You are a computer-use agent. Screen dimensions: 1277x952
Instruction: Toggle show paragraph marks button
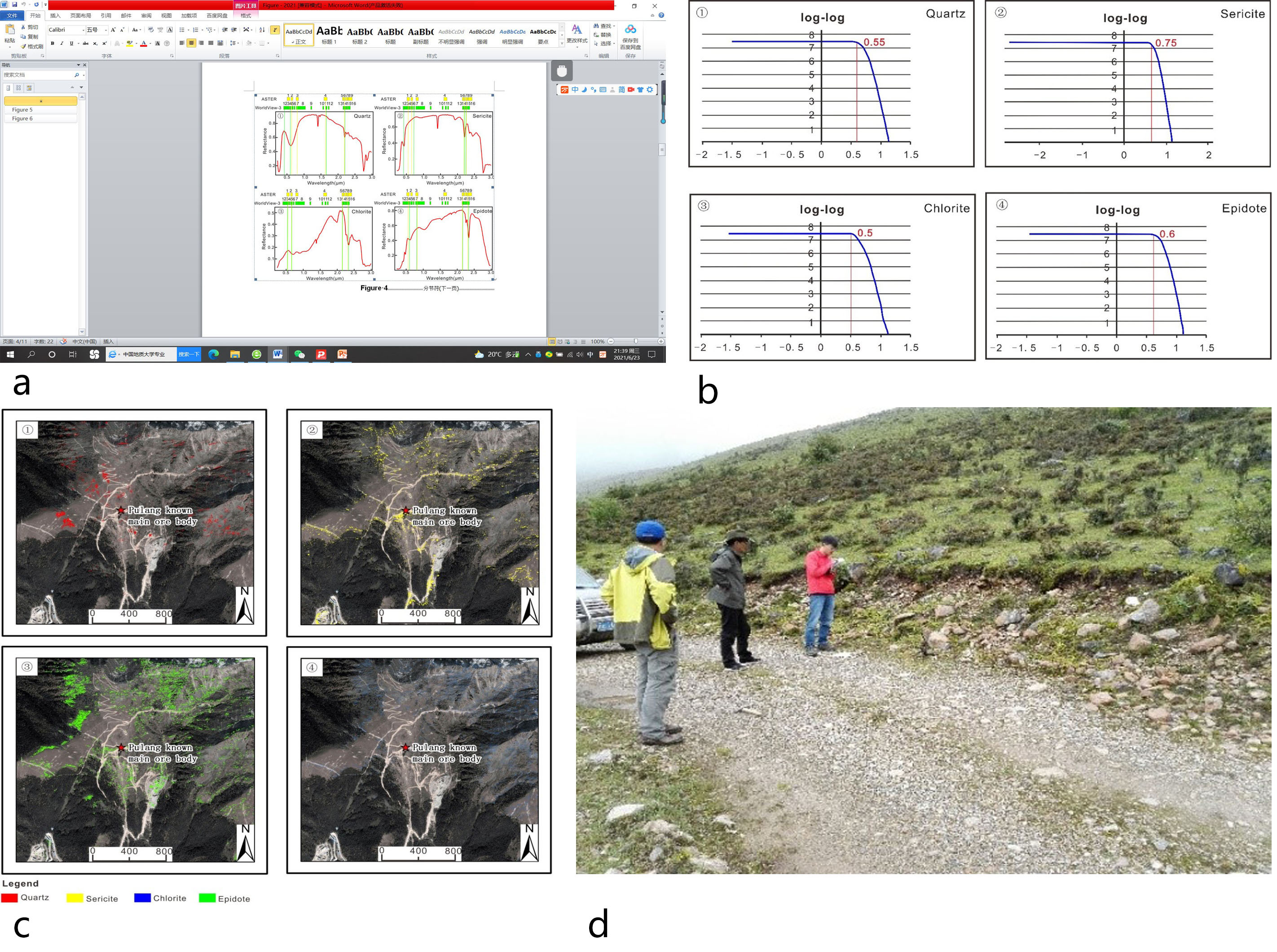[275, 29]
